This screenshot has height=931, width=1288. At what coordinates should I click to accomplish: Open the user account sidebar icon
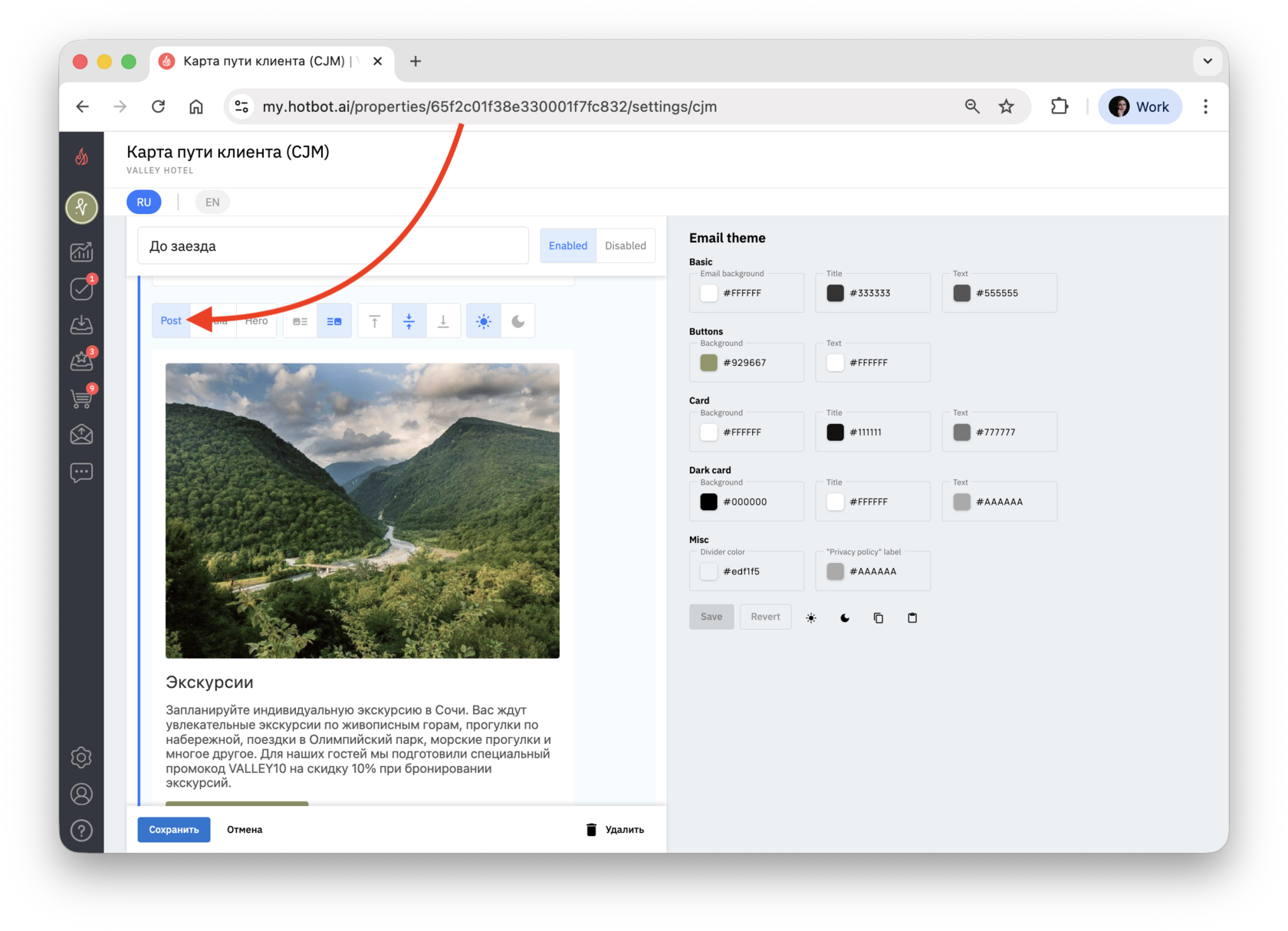coord(82,794)
